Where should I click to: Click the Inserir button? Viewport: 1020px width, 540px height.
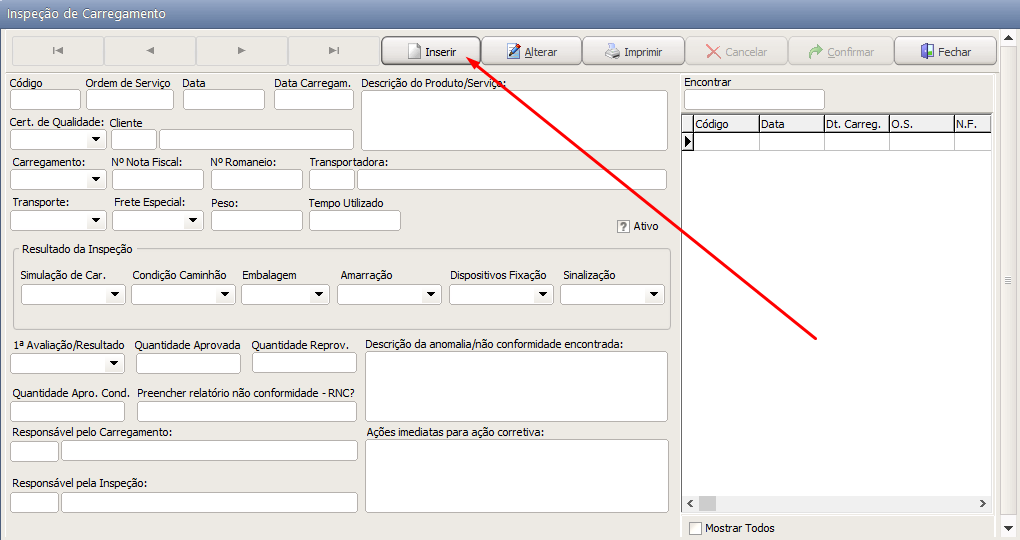tap(431, 51)
